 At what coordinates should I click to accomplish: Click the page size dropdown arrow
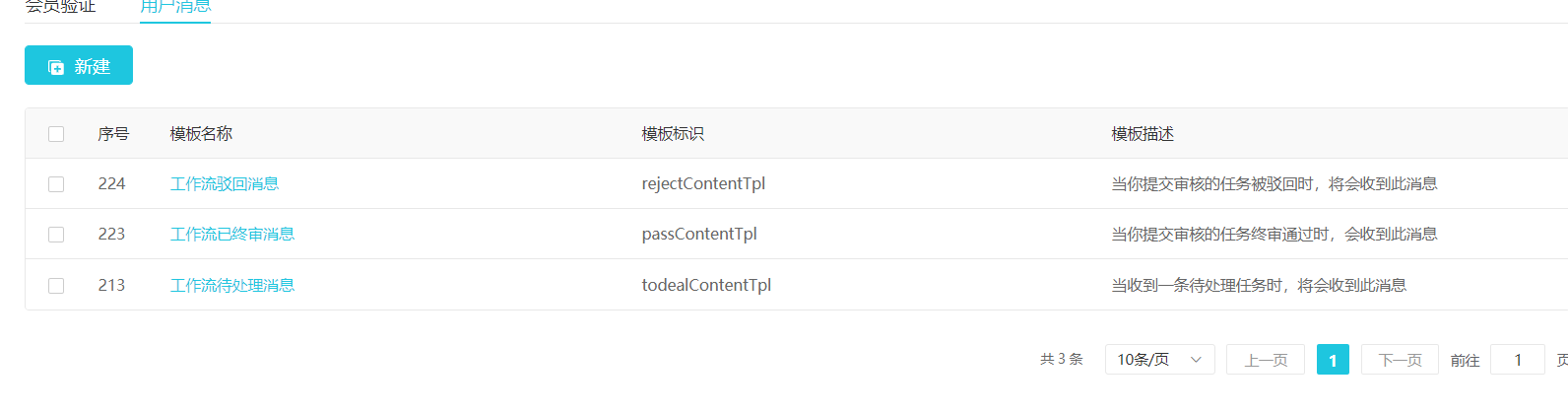(1196, 360)
